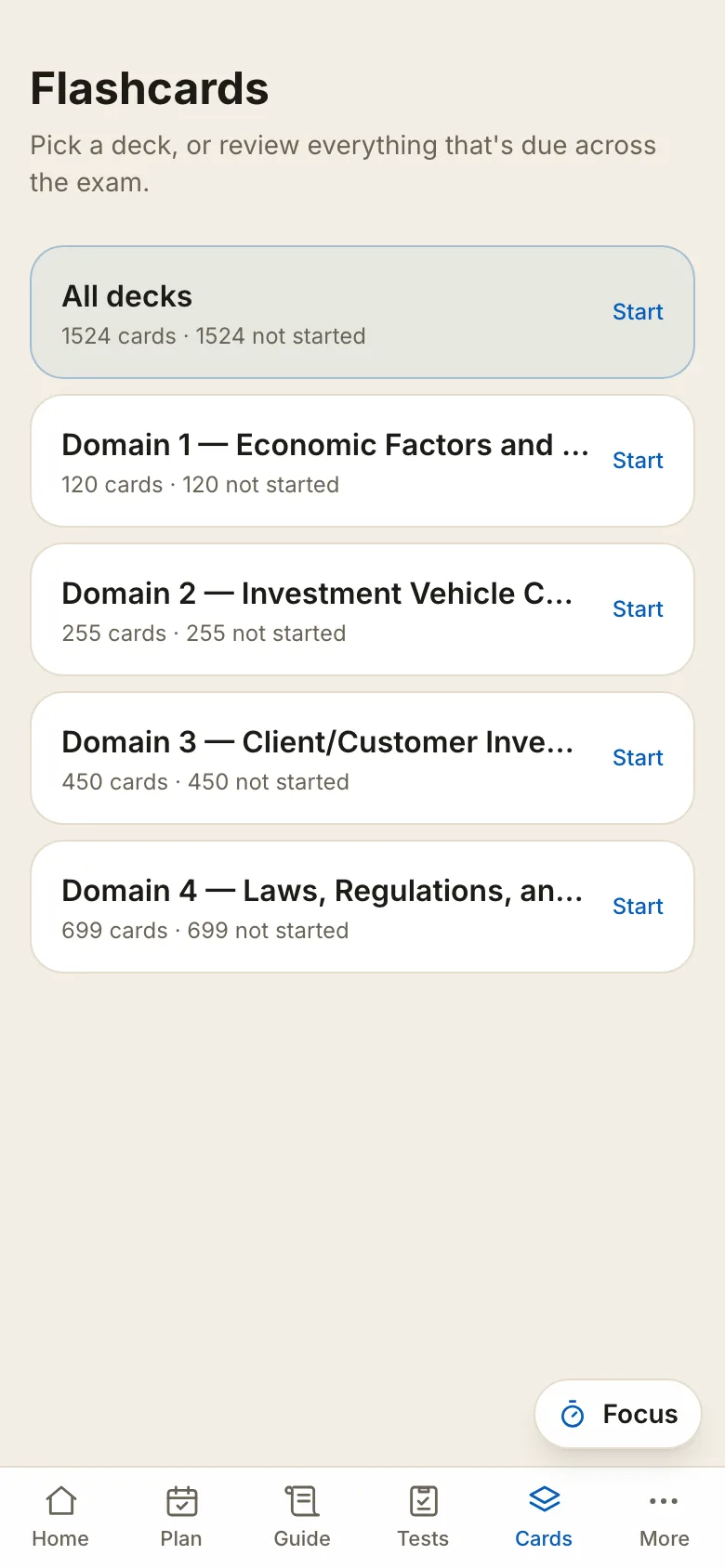Tap the Home house icon
The width and height of the screenshot is (725, 1568).
[x=60, y=1501]
